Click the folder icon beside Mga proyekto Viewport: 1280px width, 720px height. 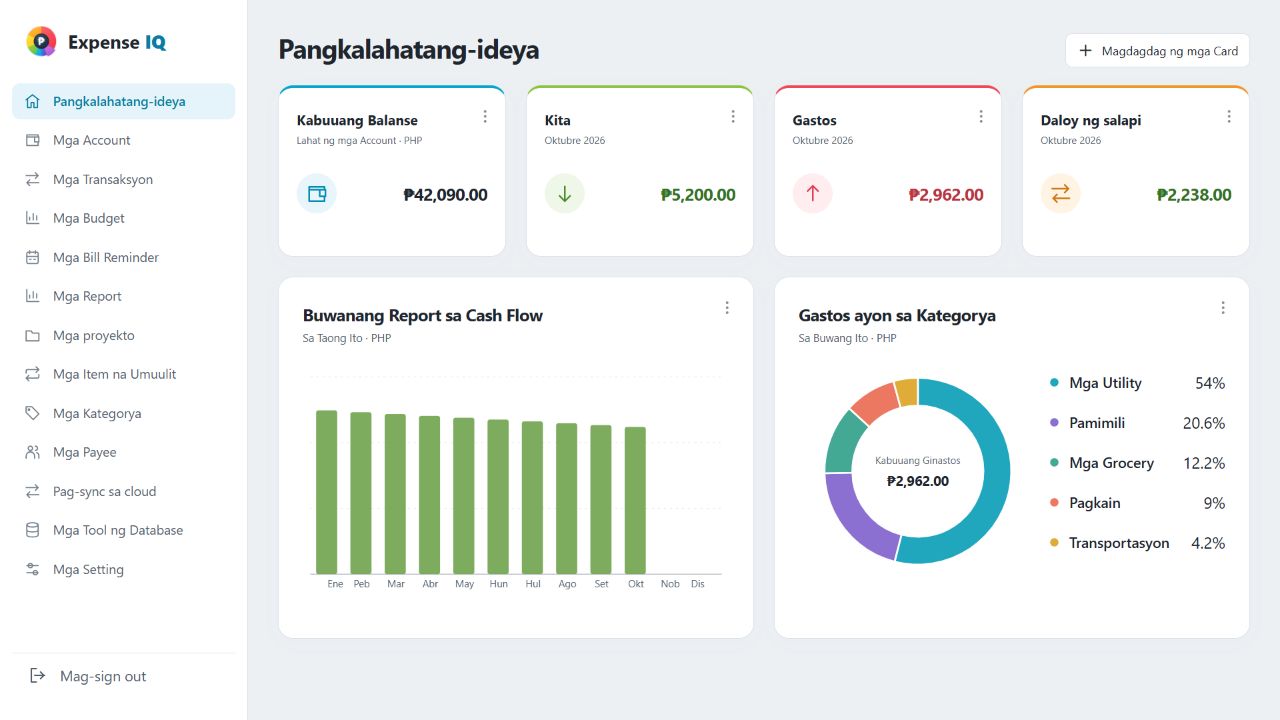click(32, 335)
